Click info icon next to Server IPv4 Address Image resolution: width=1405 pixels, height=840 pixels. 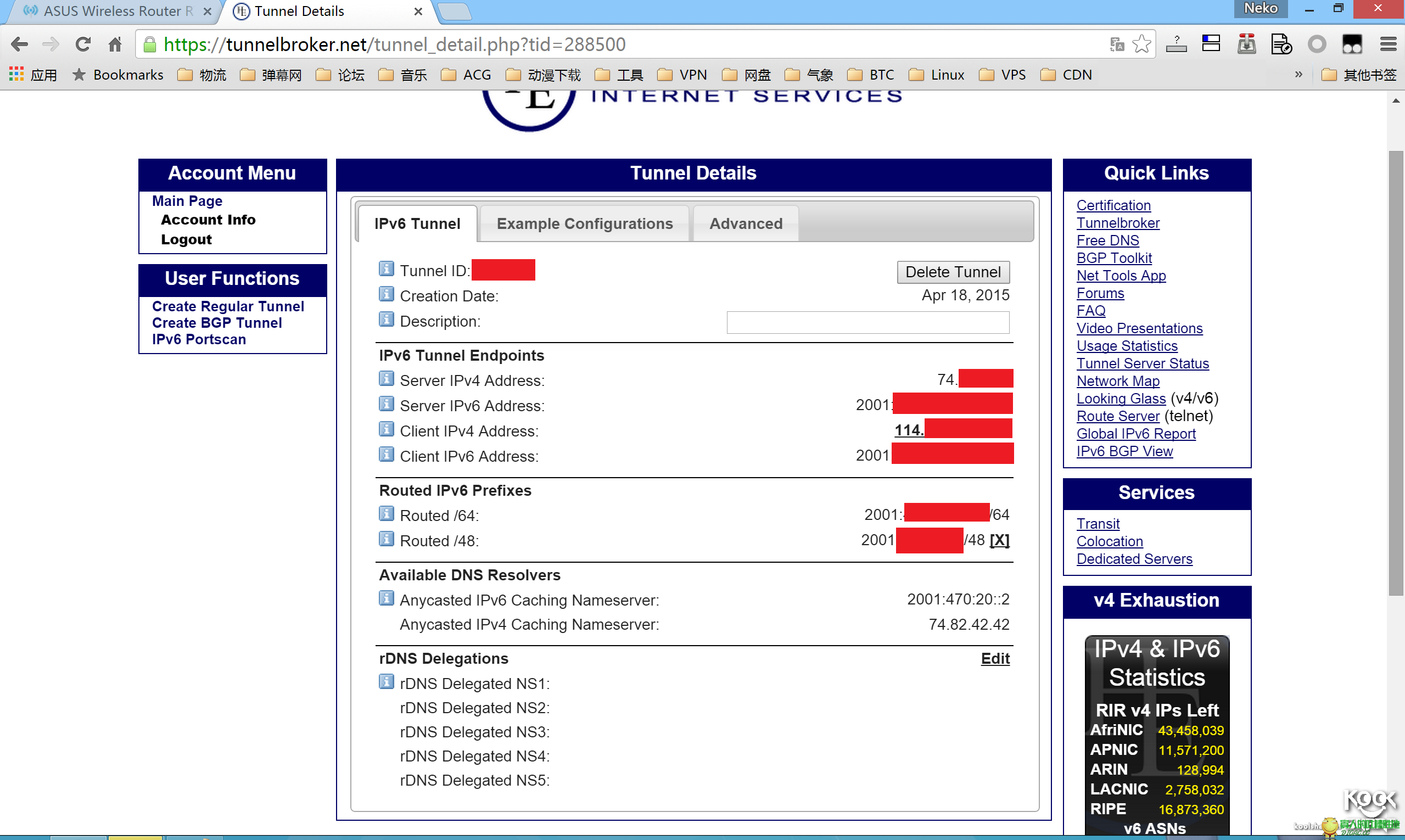tap(386, 378)
